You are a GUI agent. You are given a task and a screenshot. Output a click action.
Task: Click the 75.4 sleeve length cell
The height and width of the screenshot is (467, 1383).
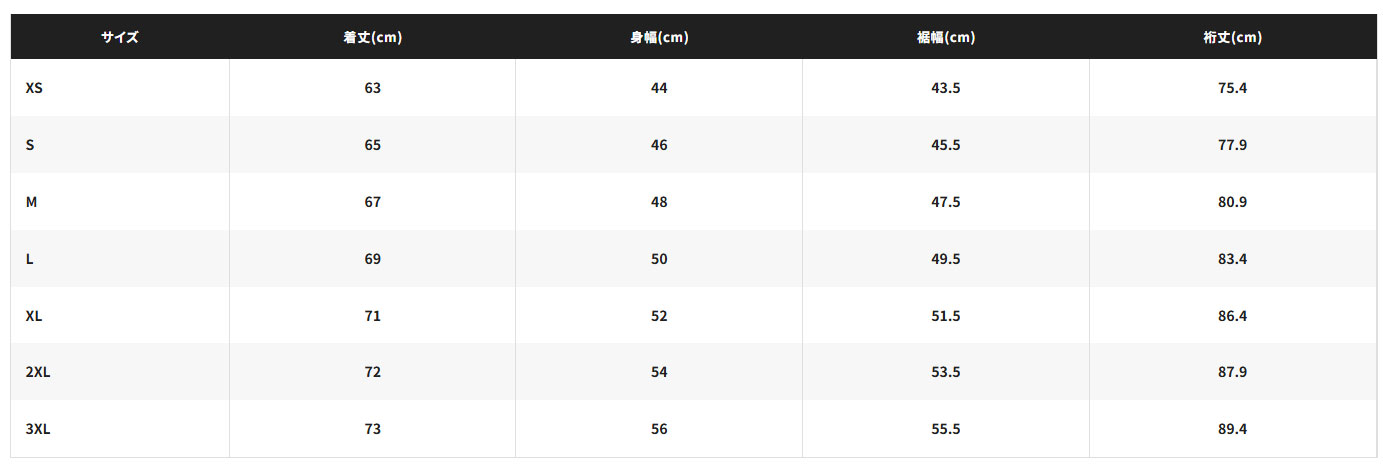pos(1232,88)
